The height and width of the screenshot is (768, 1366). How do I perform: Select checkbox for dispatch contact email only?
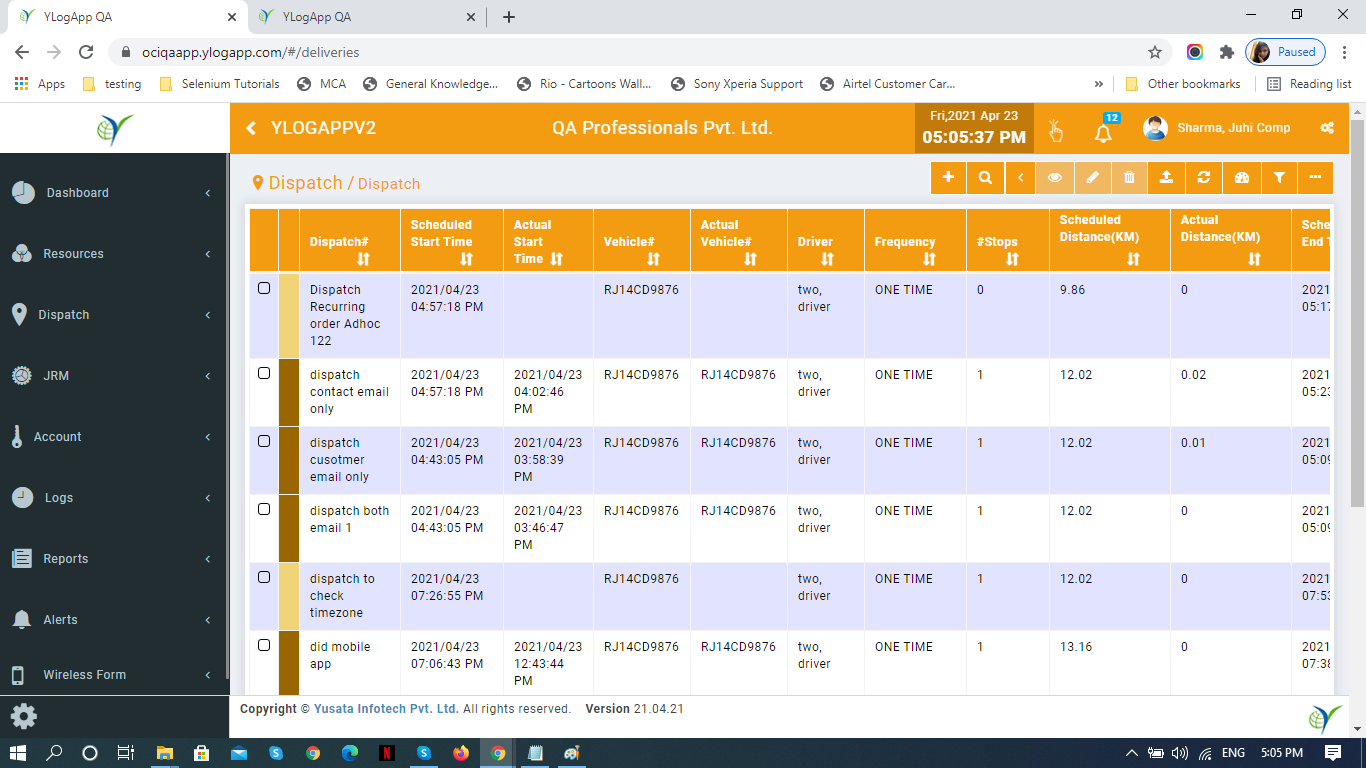coord(264,373)
